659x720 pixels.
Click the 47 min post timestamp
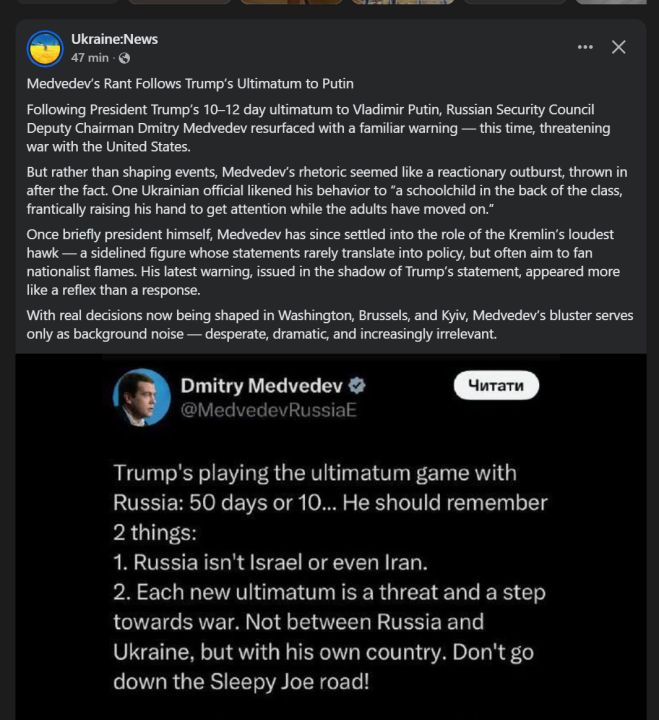pos(89,58)
